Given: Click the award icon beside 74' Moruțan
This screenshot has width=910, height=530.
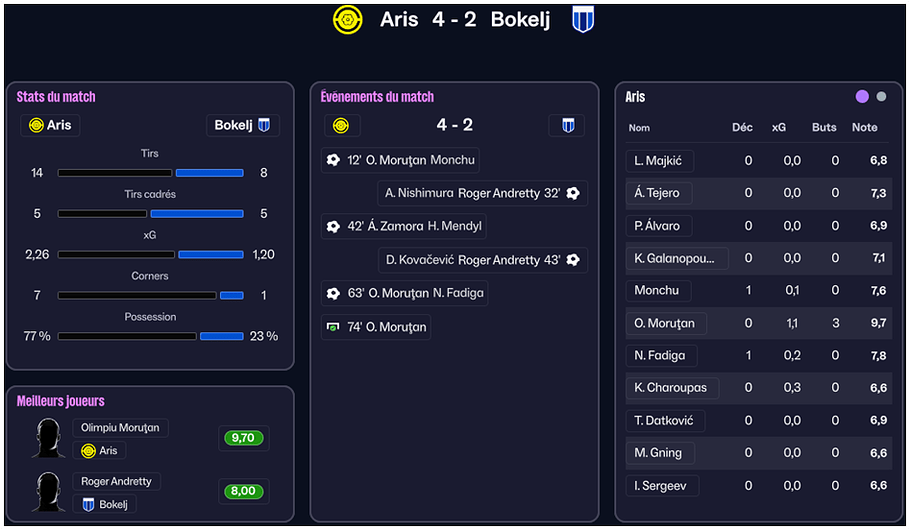Looking at the screenshot, I should (333, 327).
